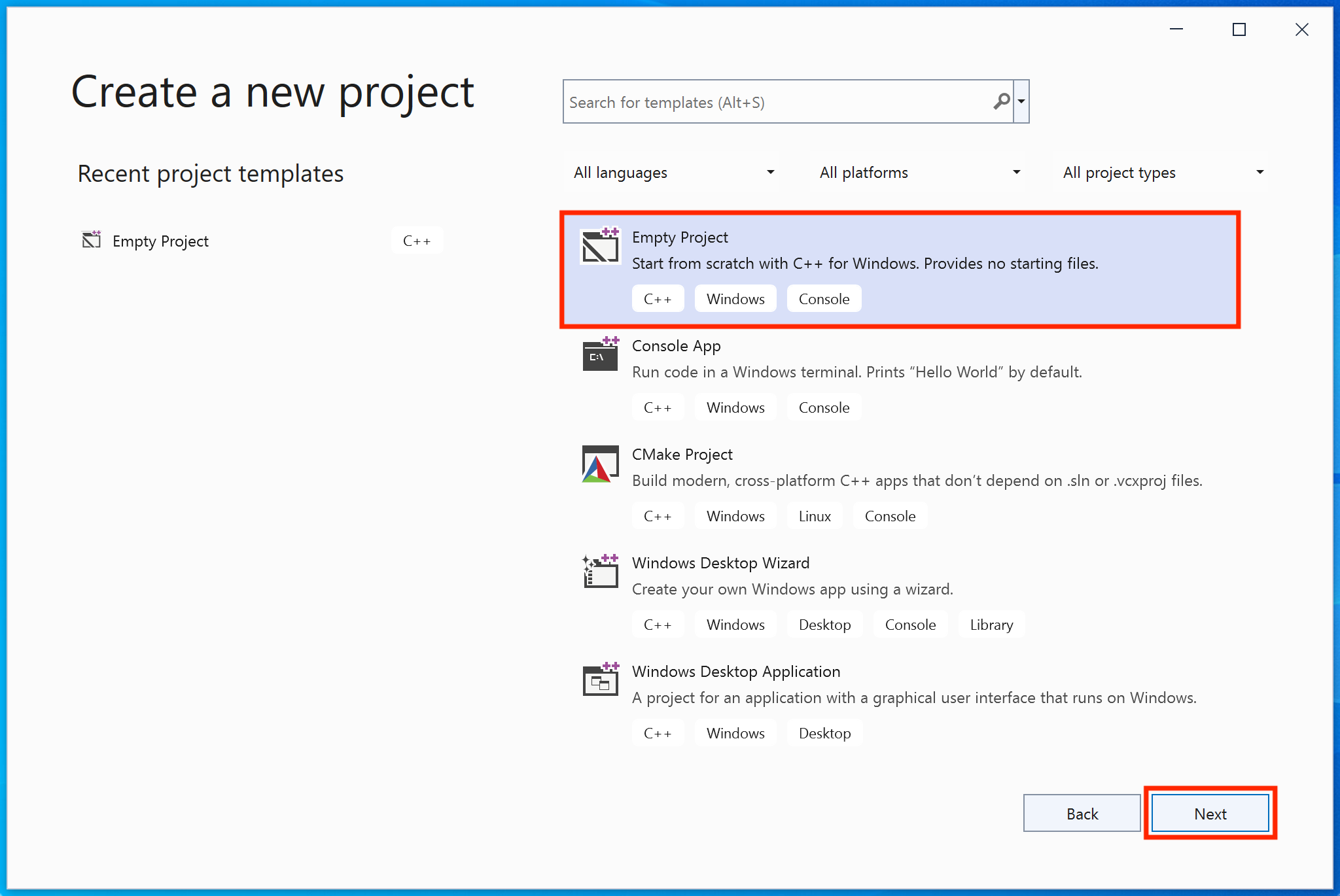Pick Windows Desktop Wizard template title
1340x896 pixels.
pos(720,563)
